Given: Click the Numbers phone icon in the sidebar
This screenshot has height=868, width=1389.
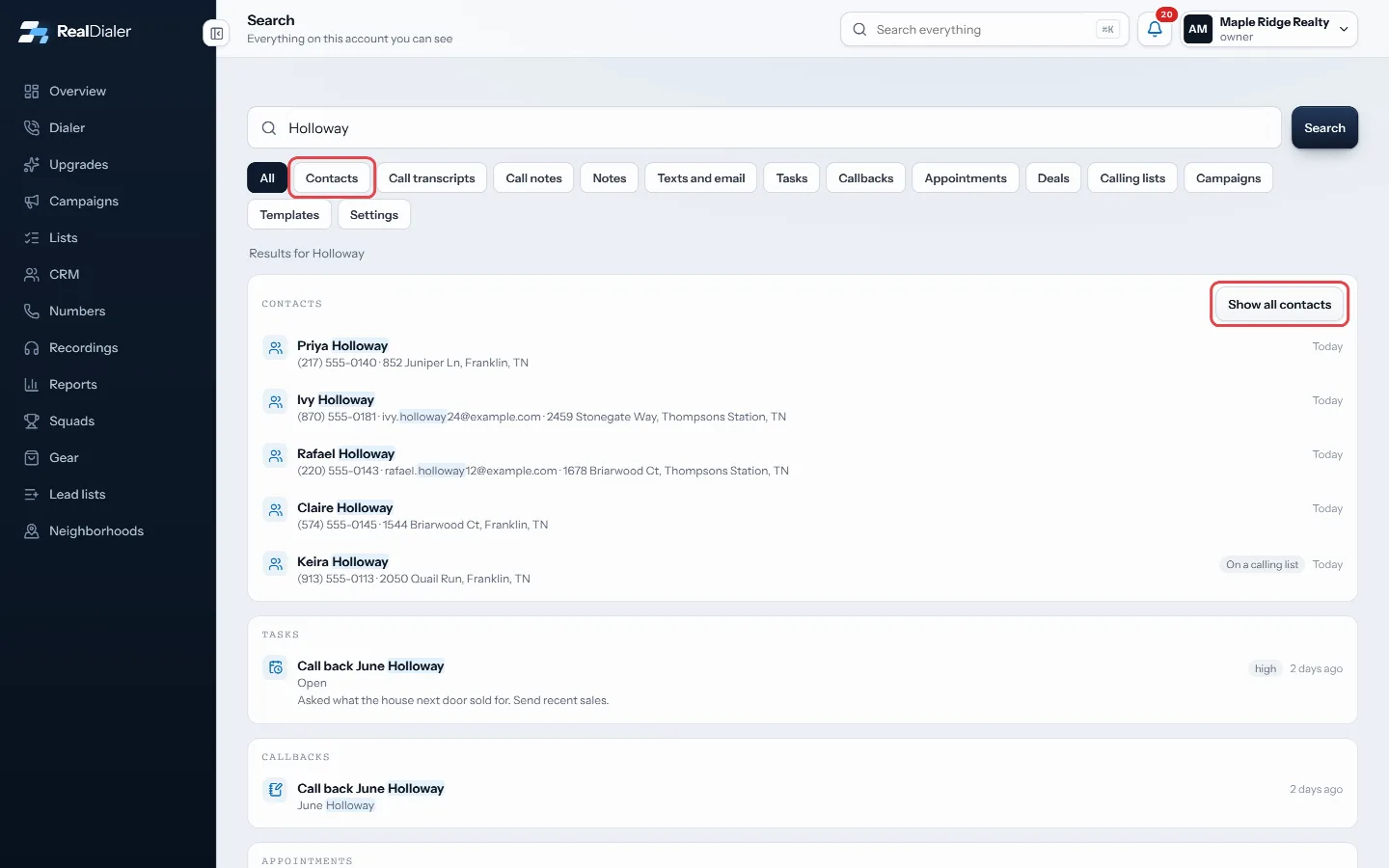Looking at the screenshot, I should (x=32, y=312).
